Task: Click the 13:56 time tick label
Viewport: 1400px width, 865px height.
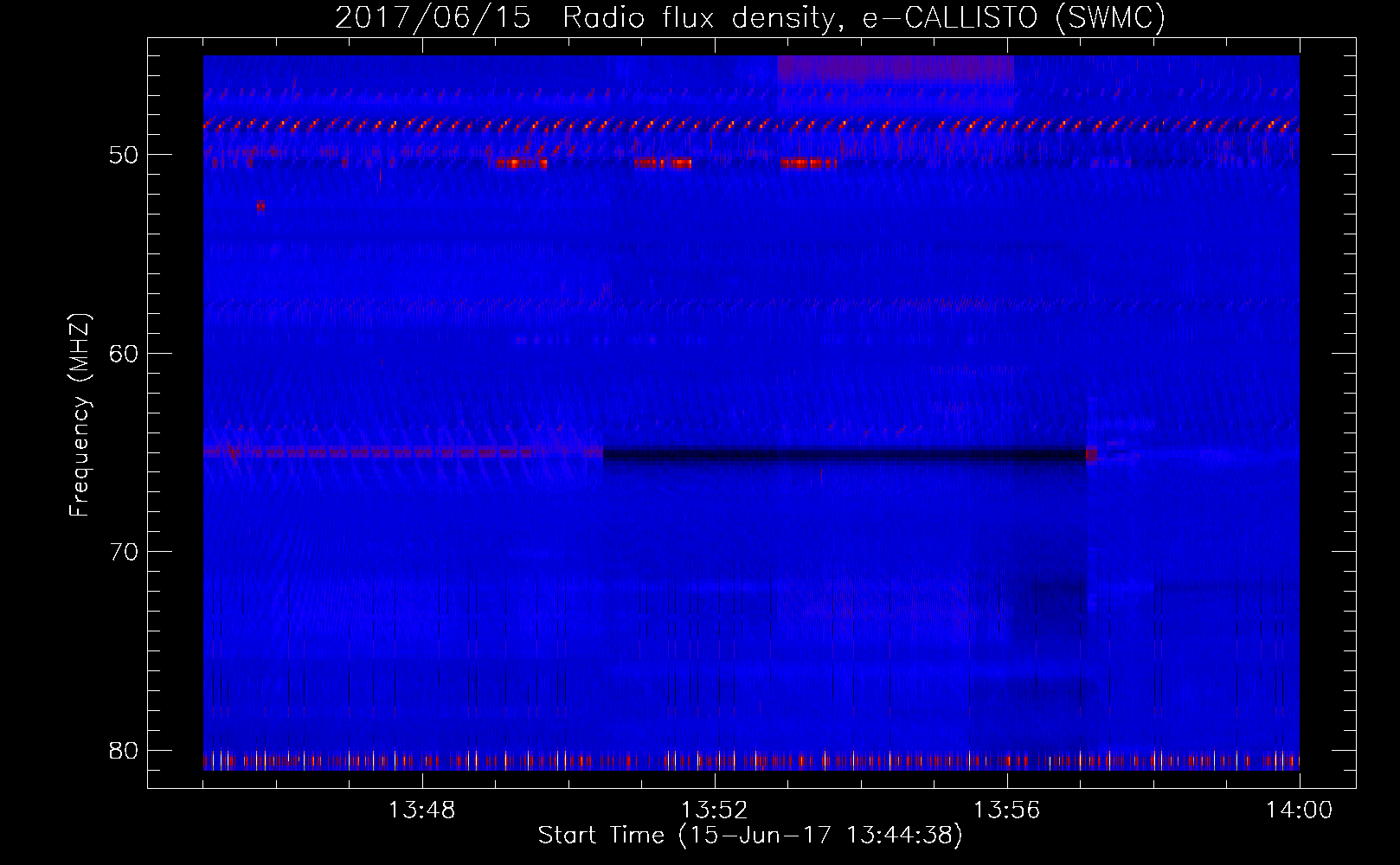Action: [1007, 811]
